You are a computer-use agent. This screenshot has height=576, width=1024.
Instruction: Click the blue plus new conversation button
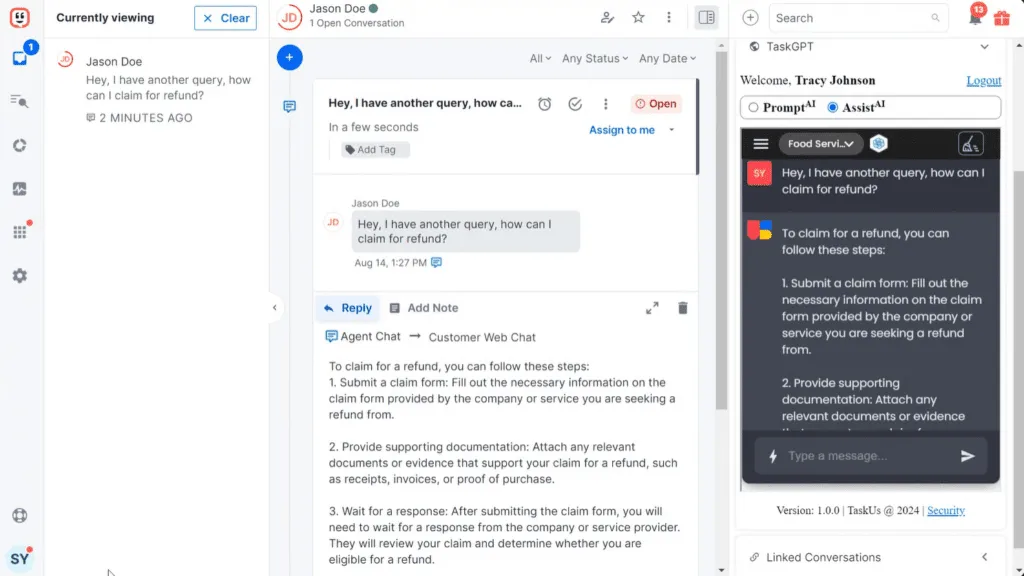(289, 57)
